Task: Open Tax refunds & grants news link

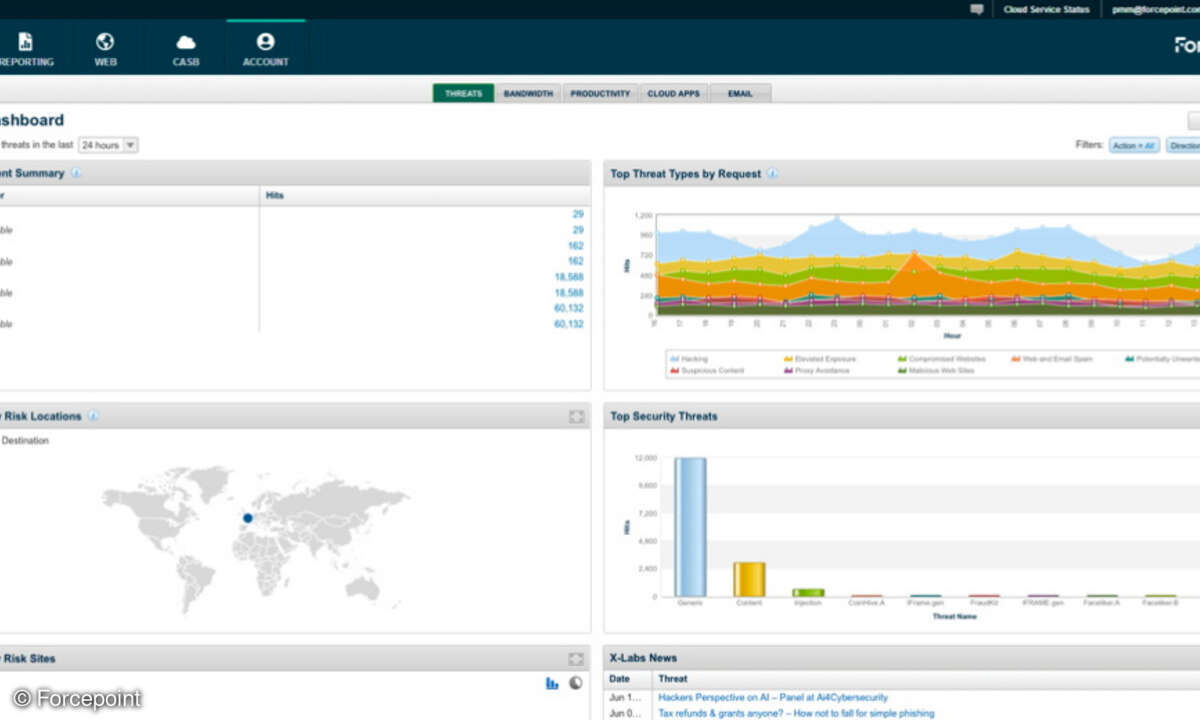Action: pyautogui.click(x=796, y=713)
